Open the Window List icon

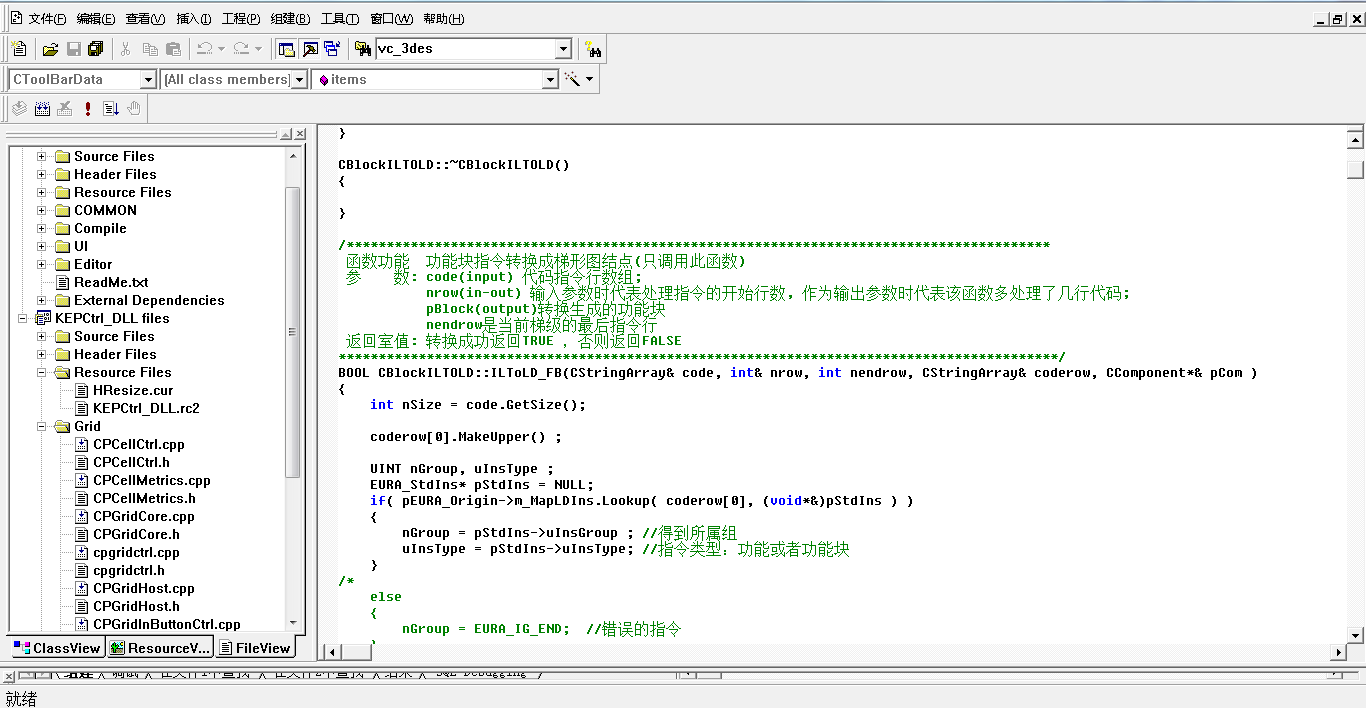point(332,48)
